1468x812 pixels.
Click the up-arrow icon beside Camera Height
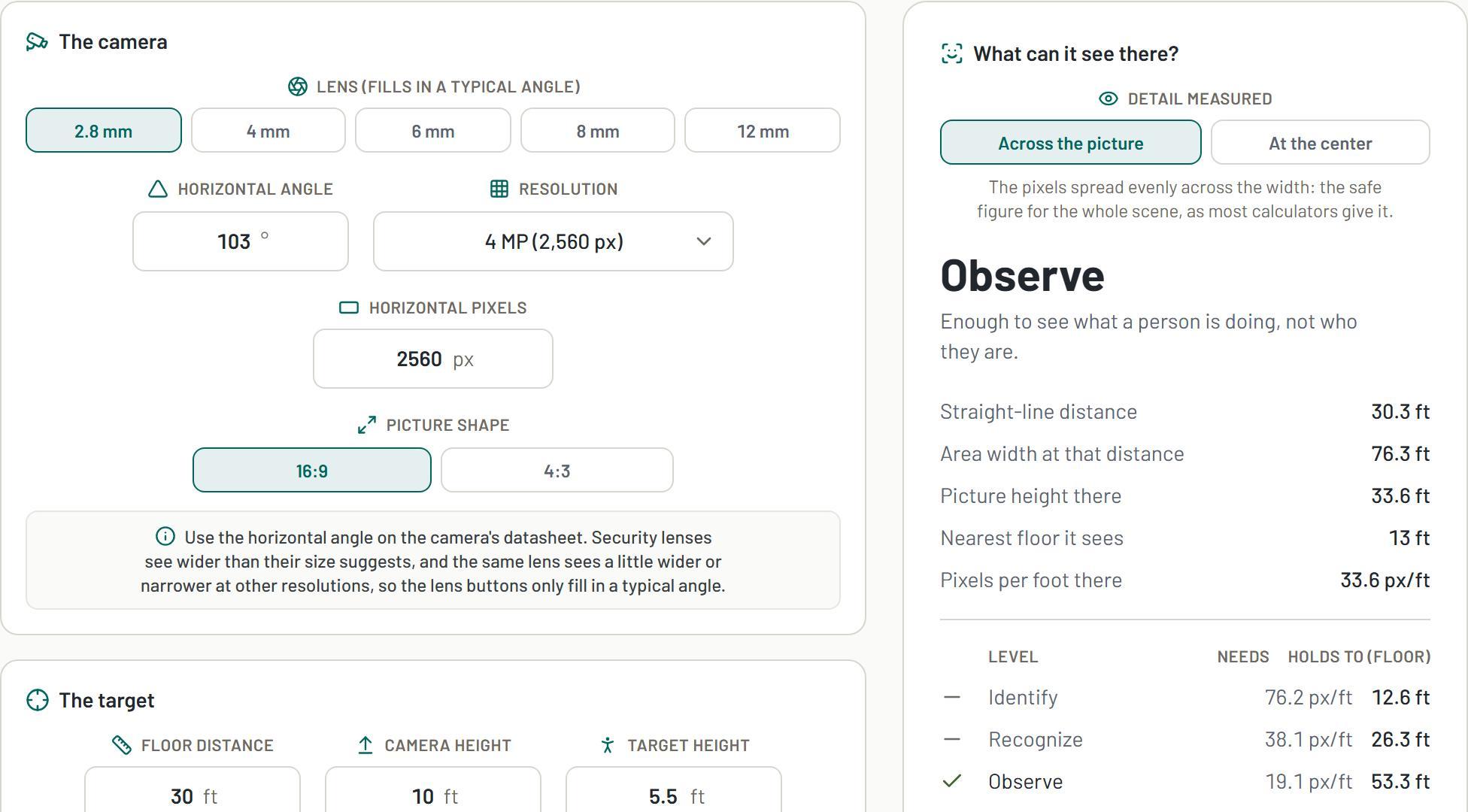click(x=365, y=745)
